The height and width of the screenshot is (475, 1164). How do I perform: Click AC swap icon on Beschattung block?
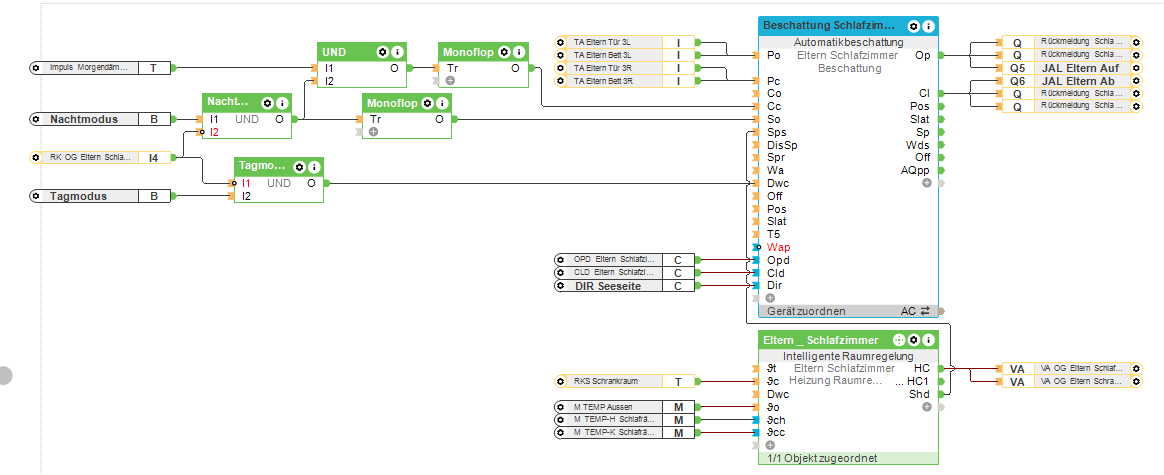coord(926,311)
